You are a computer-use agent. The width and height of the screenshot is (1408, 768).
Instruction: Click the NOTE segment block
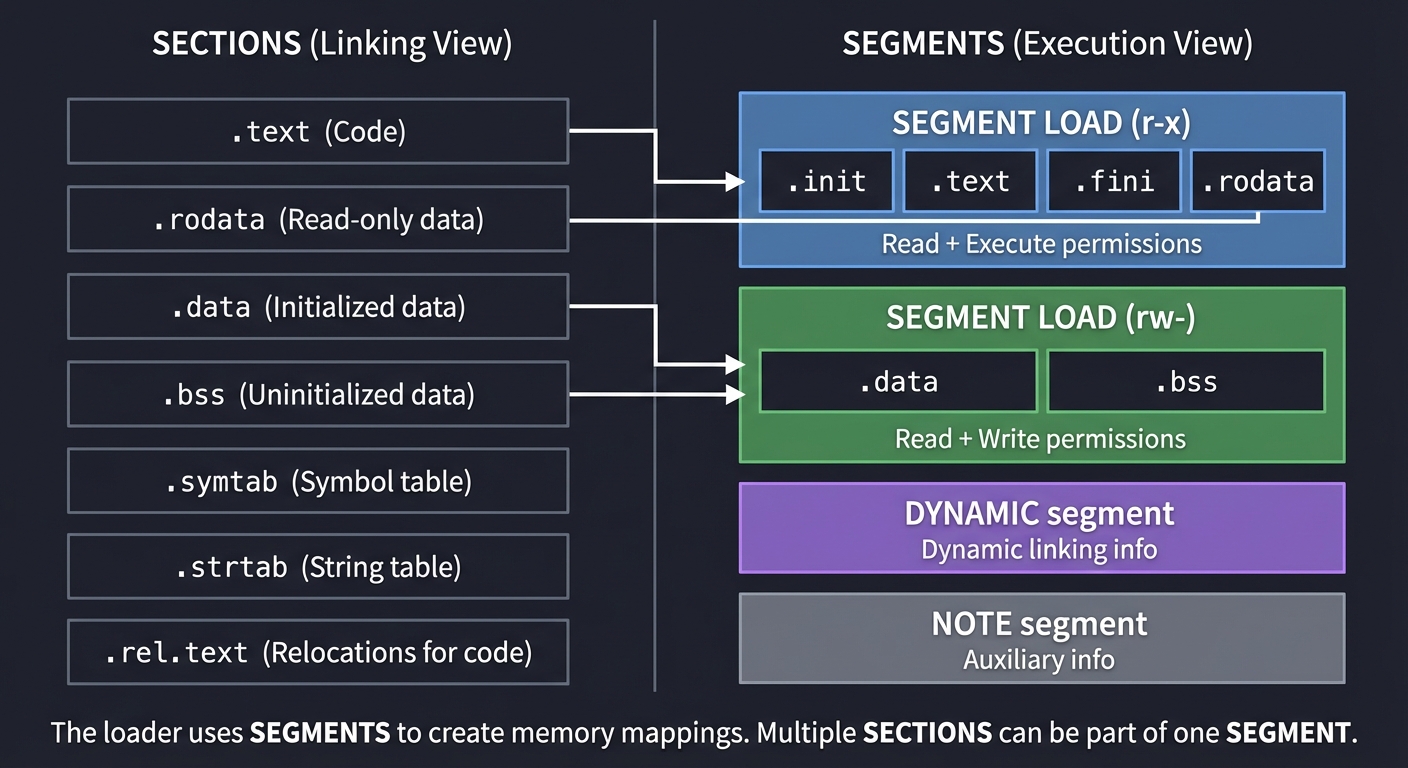coord(1041,638)
